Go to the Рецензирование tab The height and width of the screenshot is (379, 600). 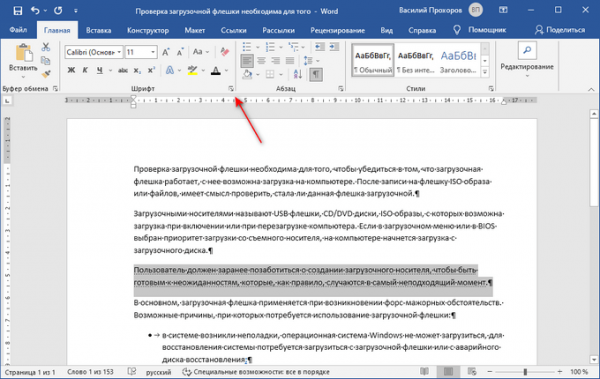pyautogui.click(x=338, y=30)
